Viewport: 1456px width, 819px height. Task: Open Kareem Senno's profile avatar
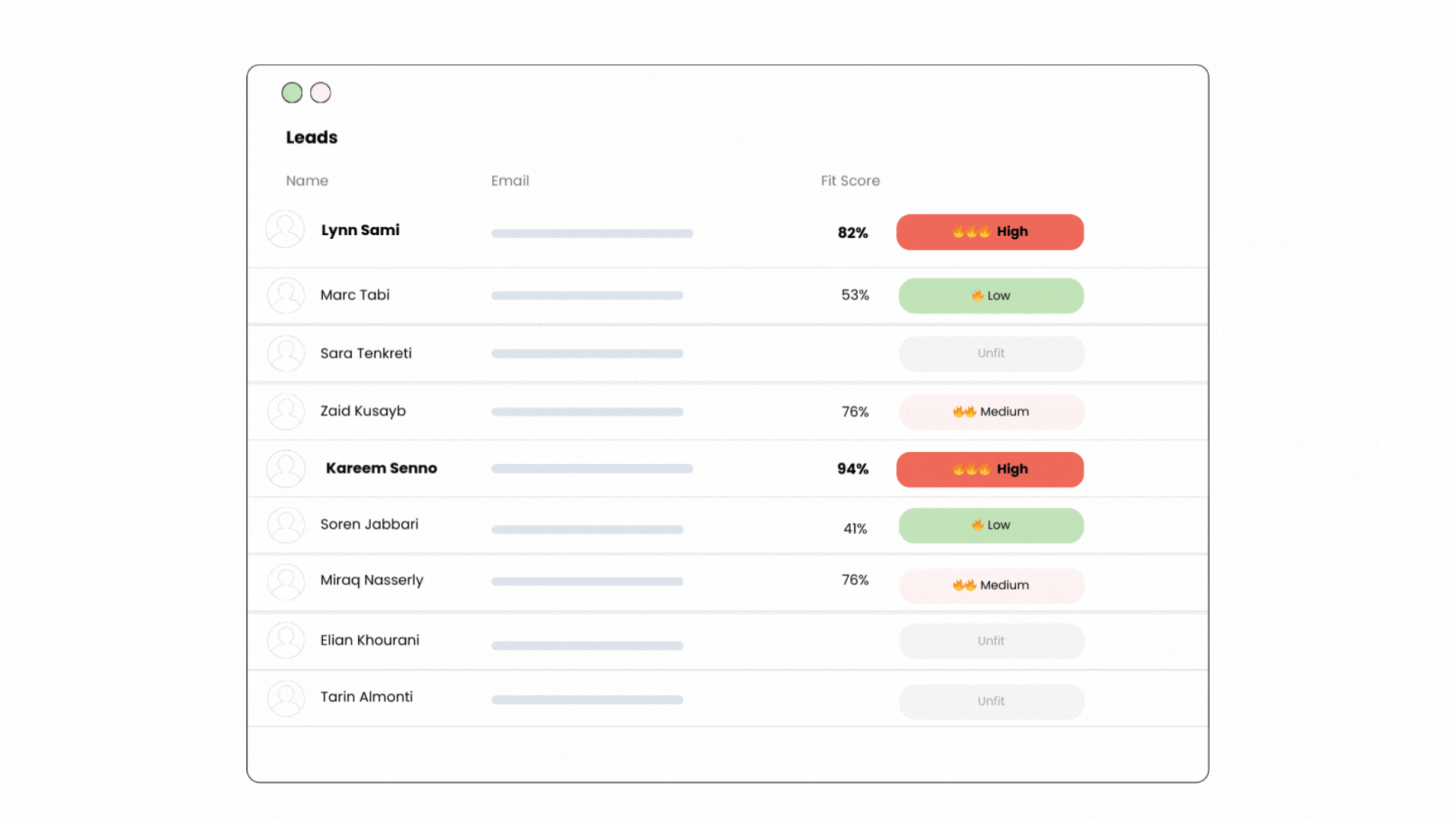(x=286, y=469)
